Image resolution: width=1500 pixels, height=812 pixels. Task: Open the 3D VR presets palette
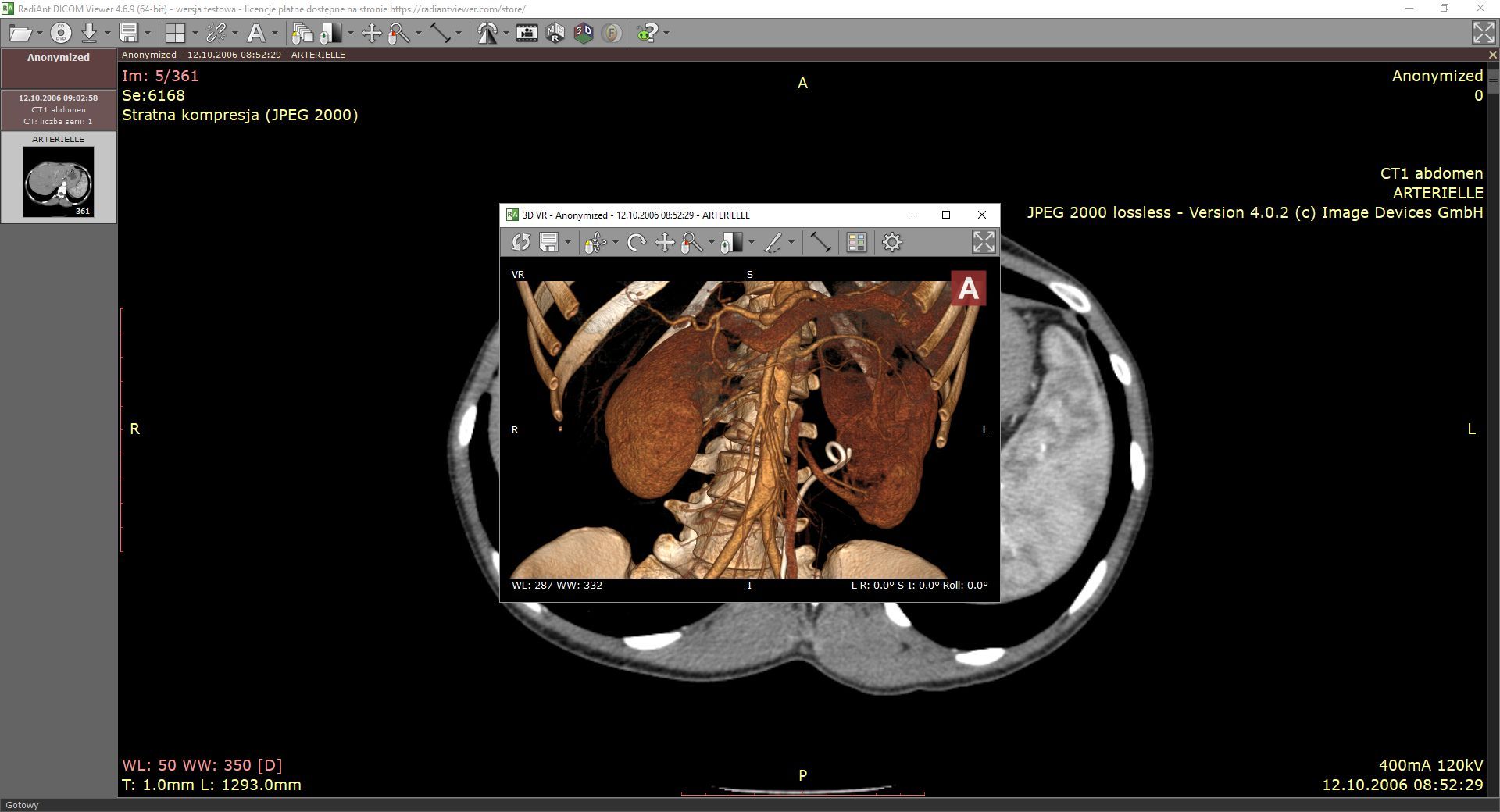tap(856, 243)
